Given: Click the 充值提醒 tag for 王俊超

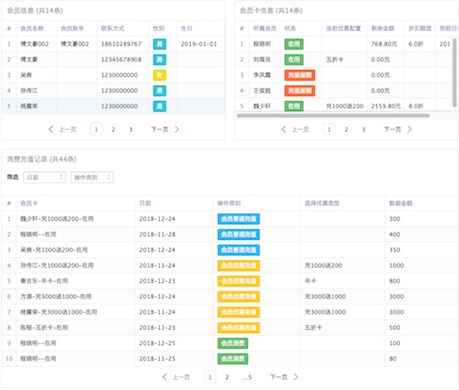Looking at the screenshot, I should click(x=300, y=91).
